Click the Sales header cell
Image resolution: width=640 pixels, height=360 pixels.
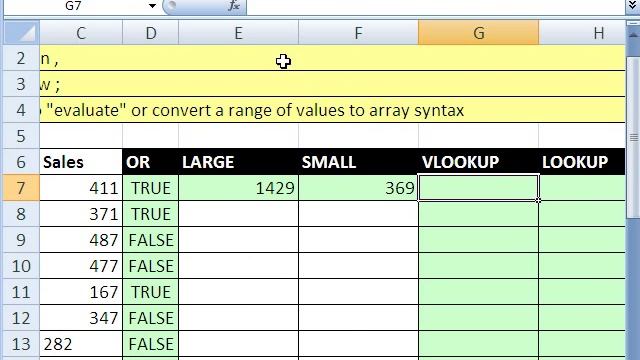tap(81, 162)
